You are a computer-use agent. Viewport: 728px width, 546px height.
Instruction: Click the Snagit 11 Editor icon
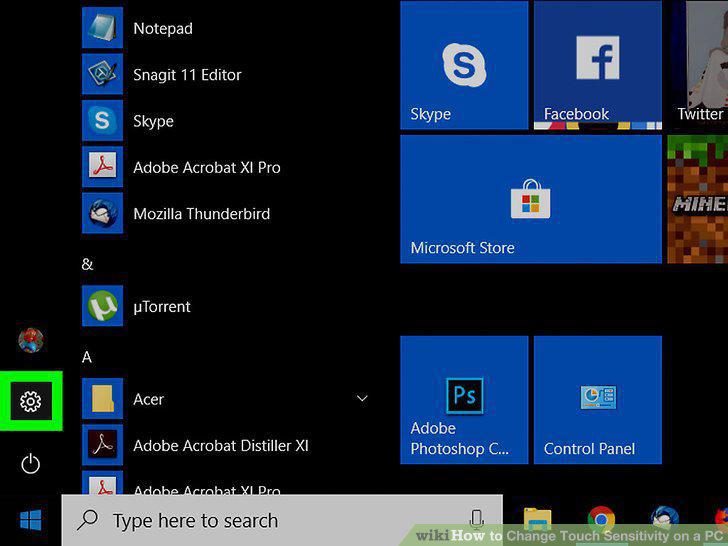[x=102, y=74]
